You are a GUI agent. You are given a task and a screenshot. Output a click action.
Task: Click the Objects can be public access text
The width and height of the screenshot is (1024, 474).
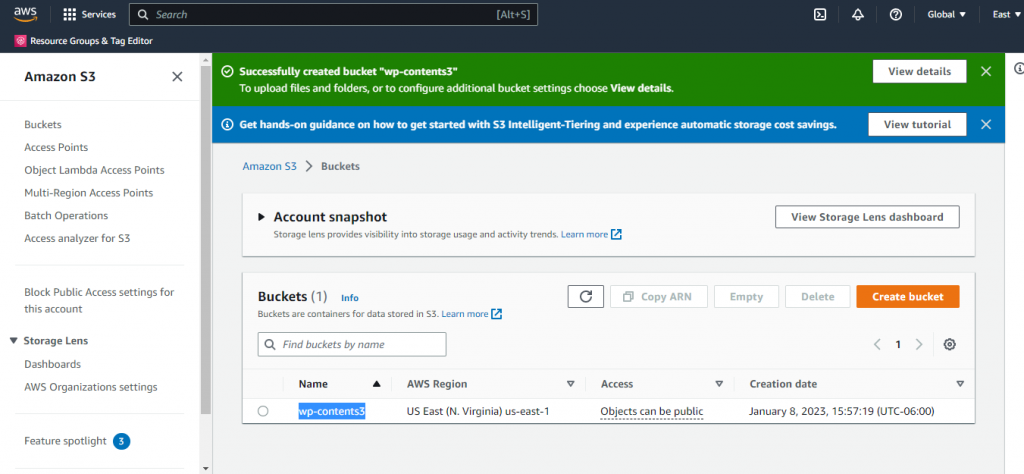click(x=652, y=411)
